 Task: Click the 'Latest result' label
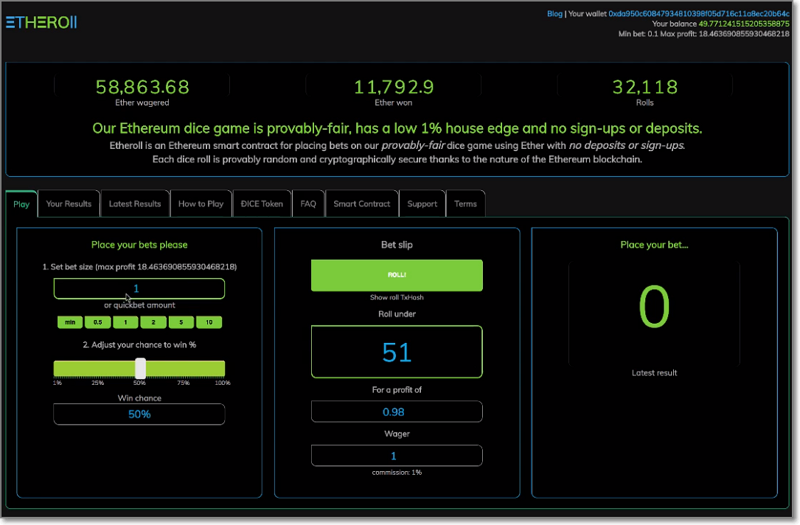654,373
